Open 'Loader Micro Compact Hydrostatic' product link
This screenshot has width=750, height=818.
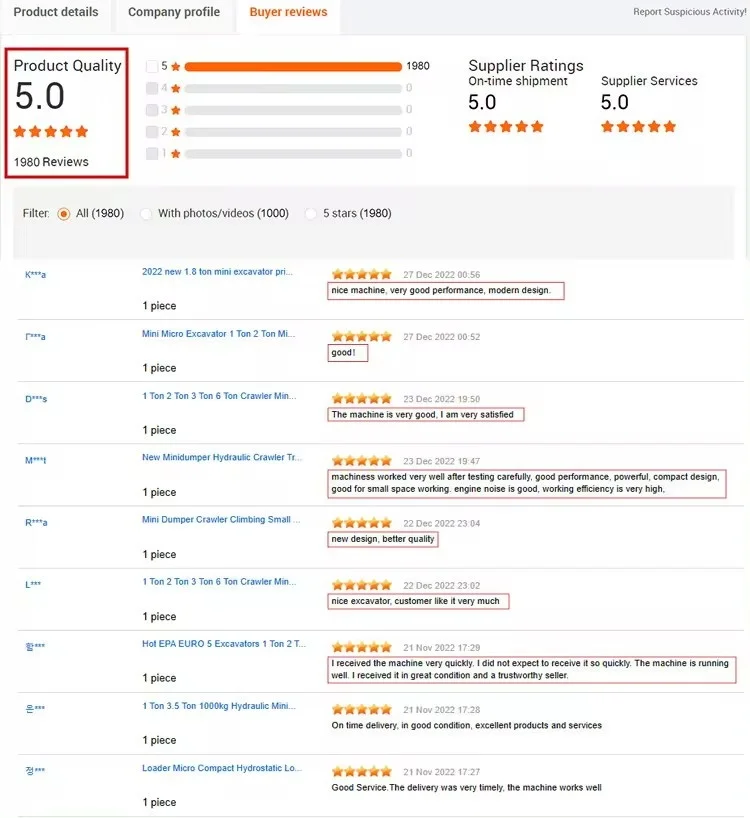click(x=219, y=768)
